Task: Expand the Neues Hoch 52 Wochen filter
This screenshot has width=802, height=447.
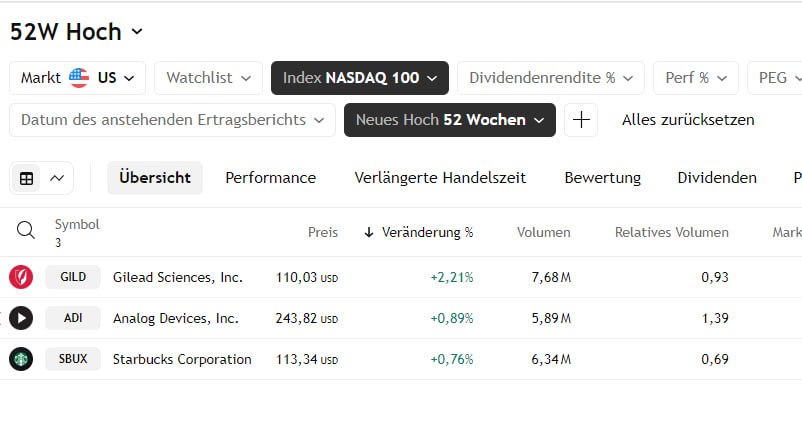Action: [449, 120]
